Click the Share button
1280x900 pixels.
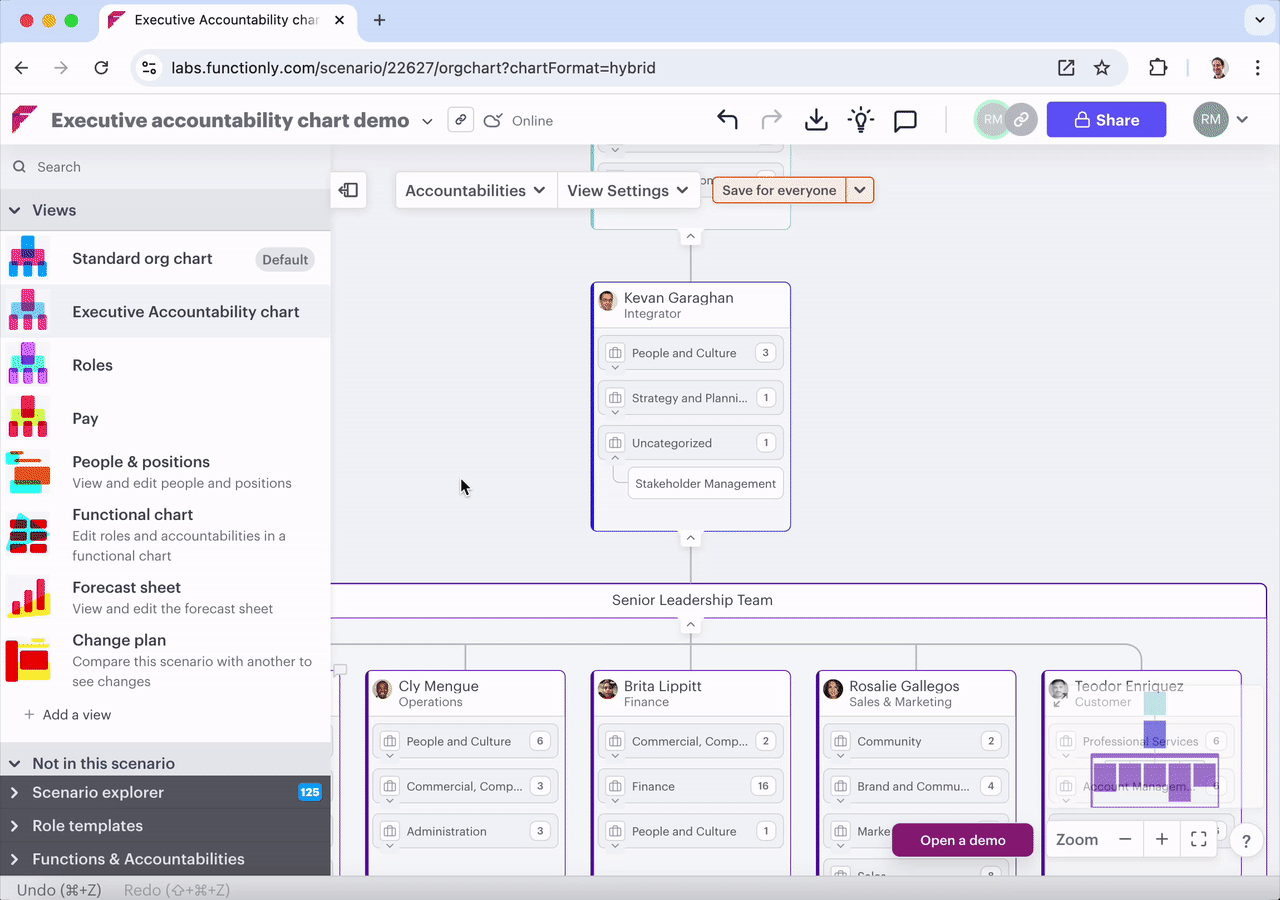pos(1106,120)
